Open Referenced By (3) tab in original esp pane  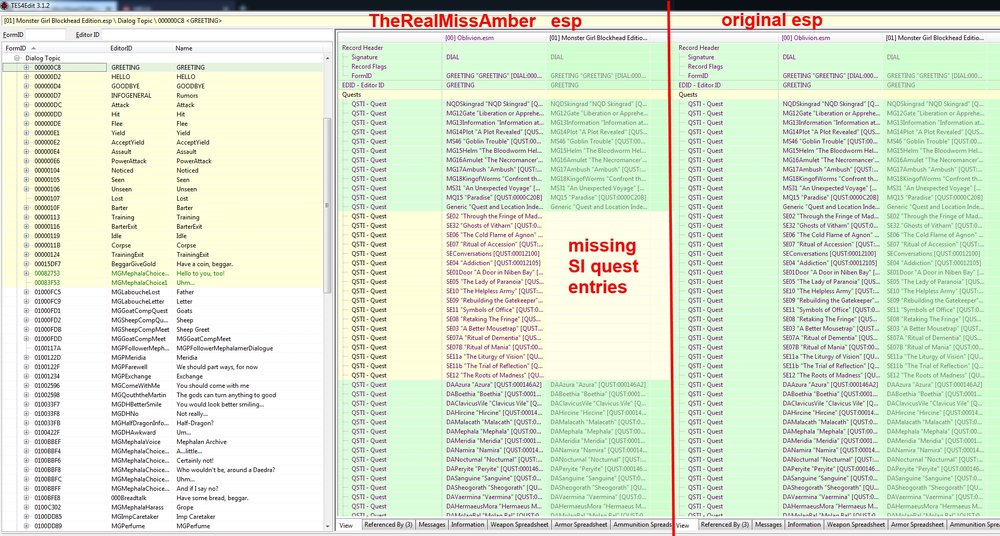point(724,525)
